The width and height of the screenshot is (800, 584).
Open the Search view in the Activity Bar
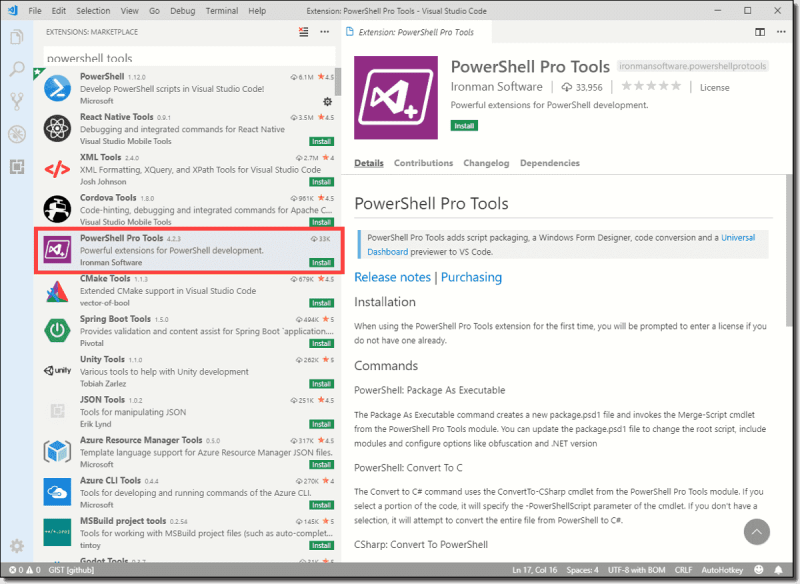coord(14,69)
